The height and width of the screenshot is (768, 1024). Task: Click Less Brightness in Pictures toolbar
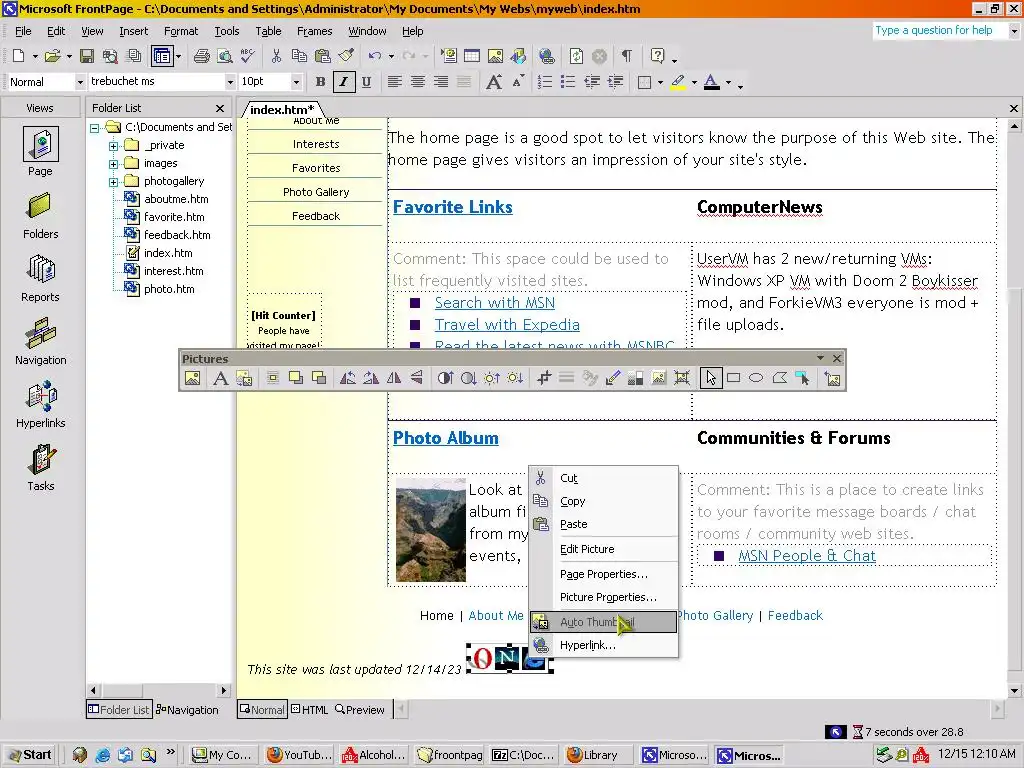point(515,378)
